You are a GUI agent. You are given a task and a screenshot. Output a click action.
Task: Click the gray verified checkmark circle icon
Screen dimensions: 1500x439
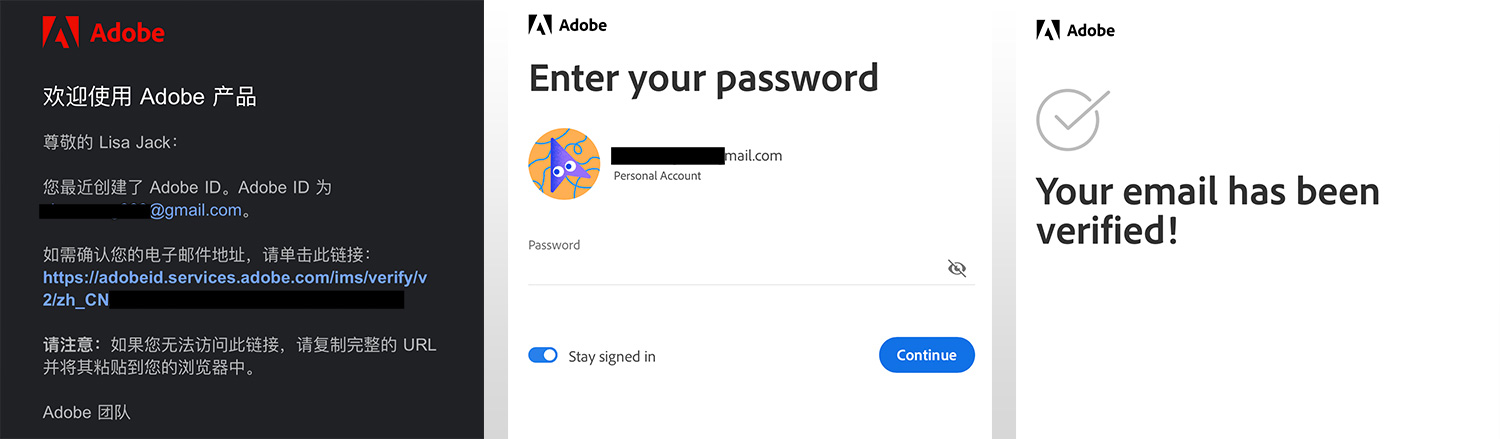tap(1072, 118)
